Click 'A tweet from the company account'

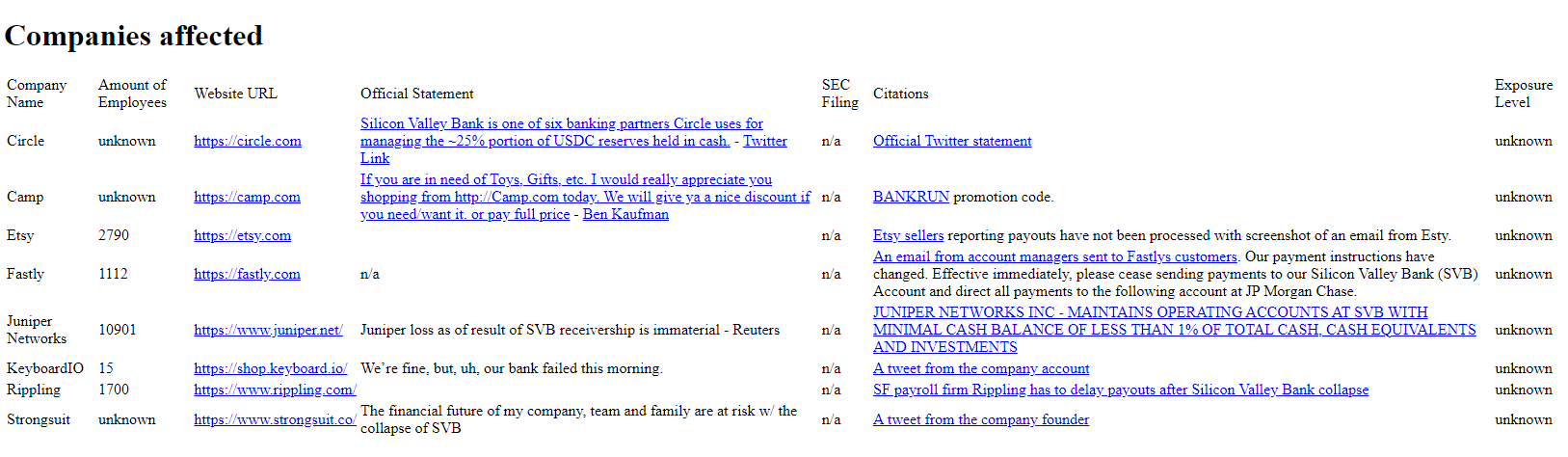tap(980, 368)
